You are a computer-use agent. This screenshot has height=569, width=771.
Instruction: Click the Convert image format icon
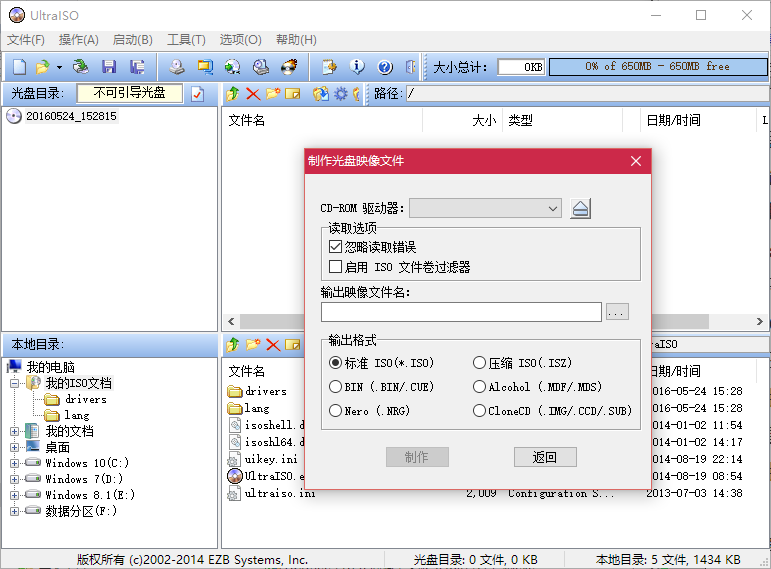click(x=205, y=67)
